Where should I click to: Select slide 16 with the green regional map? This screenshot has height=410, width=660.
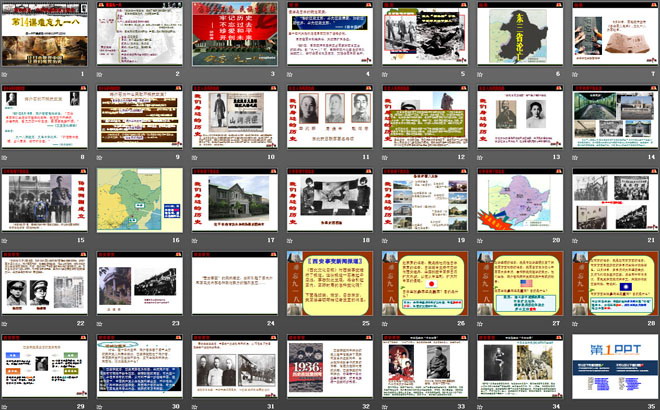coord(140,200)
